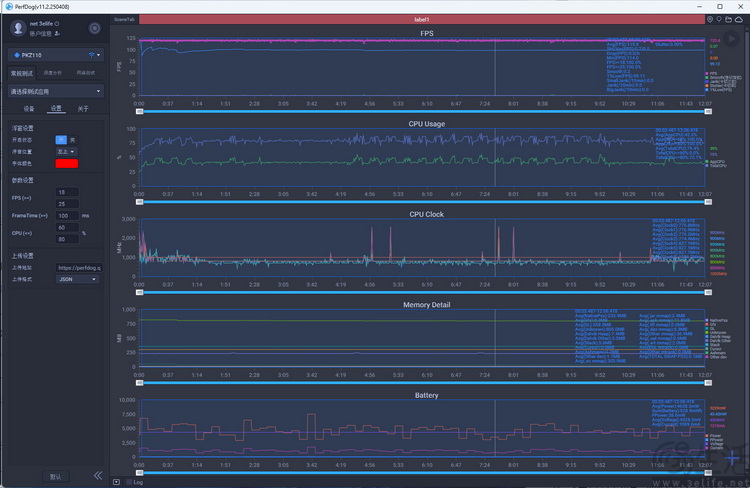This screenshot has height=488, width=750.
Task: Click the upload address URL field
Action: (x=78, y=267)
